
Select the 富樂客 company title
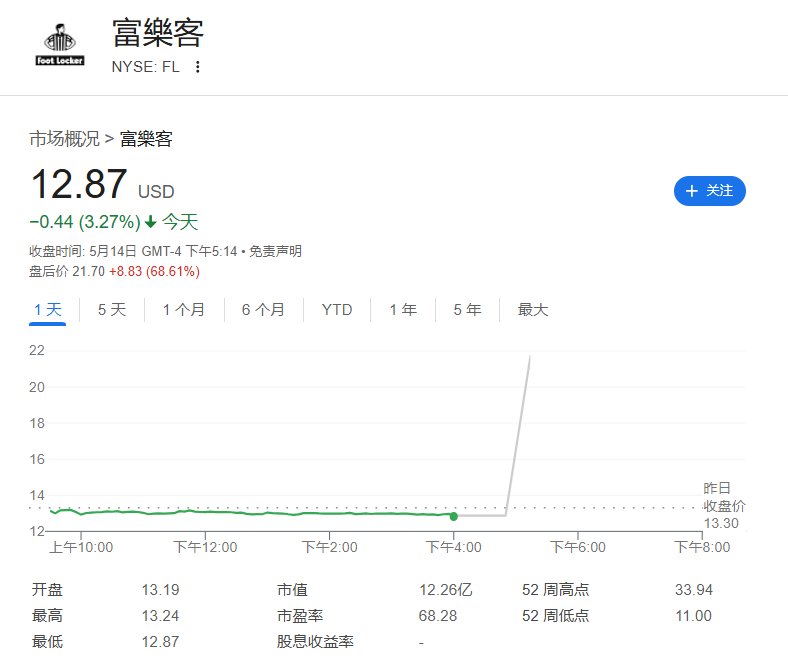pos(158,33)
